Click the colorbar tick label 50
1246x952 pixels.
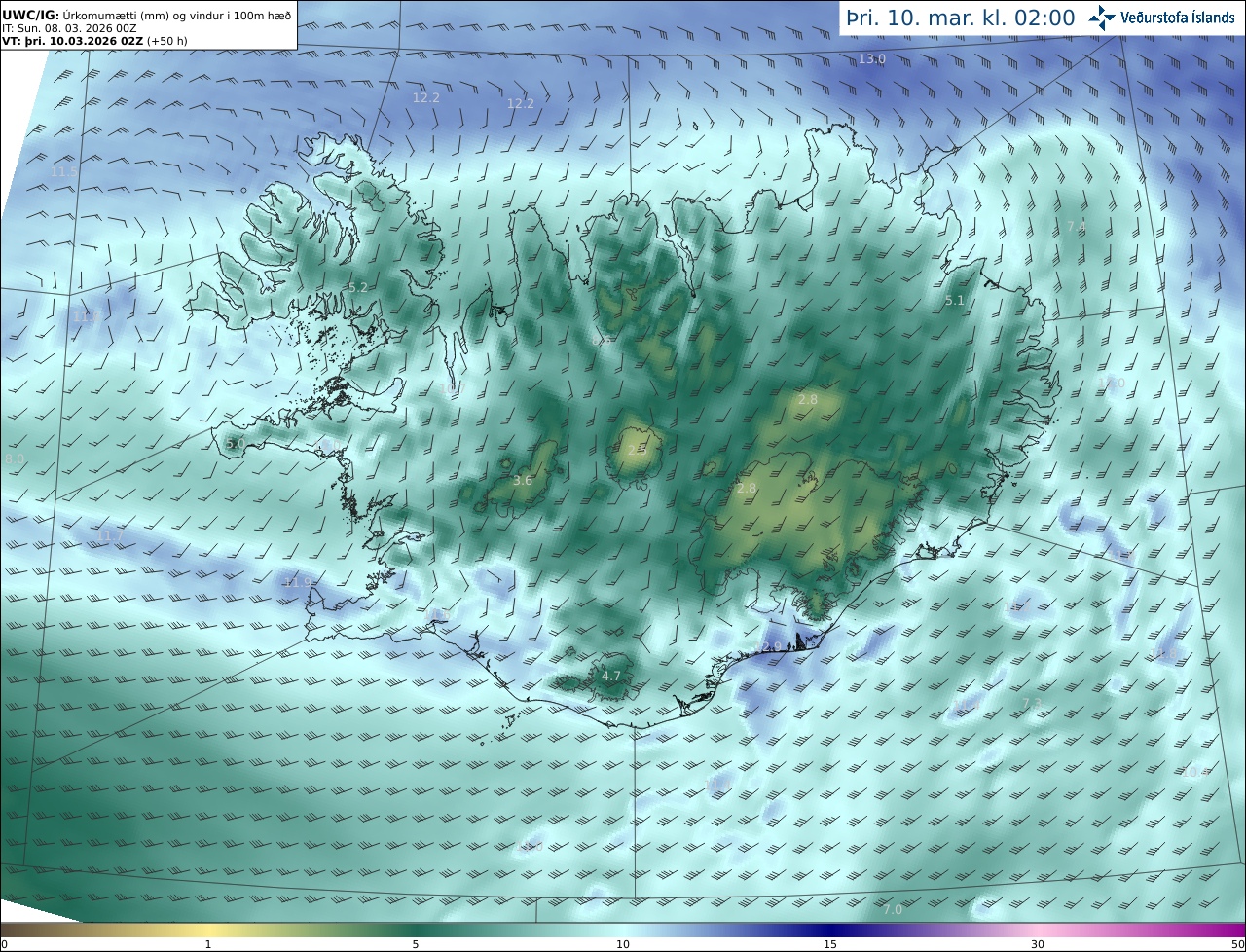click(1237, 944)
